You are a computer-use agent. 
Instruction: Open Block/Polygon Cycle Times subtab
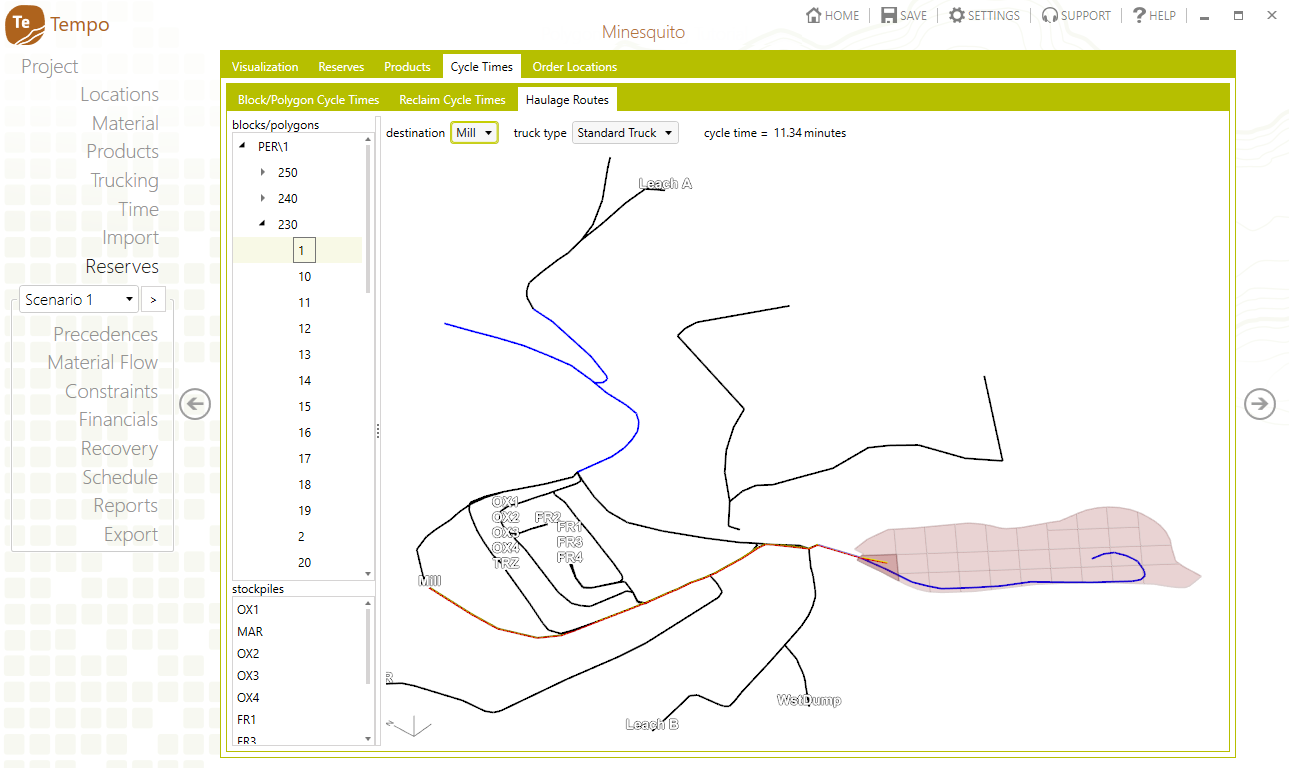pos(309,100)
